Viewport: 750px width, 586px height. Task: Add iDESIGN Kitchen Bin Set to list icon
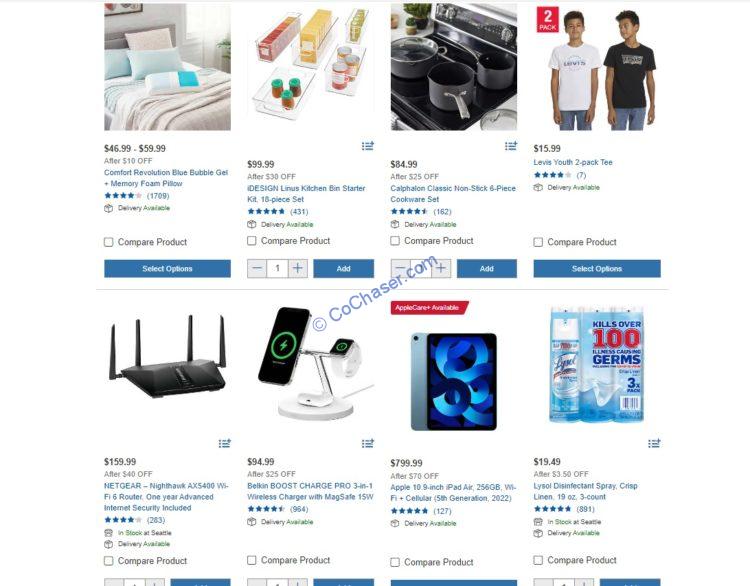point(367,146)
